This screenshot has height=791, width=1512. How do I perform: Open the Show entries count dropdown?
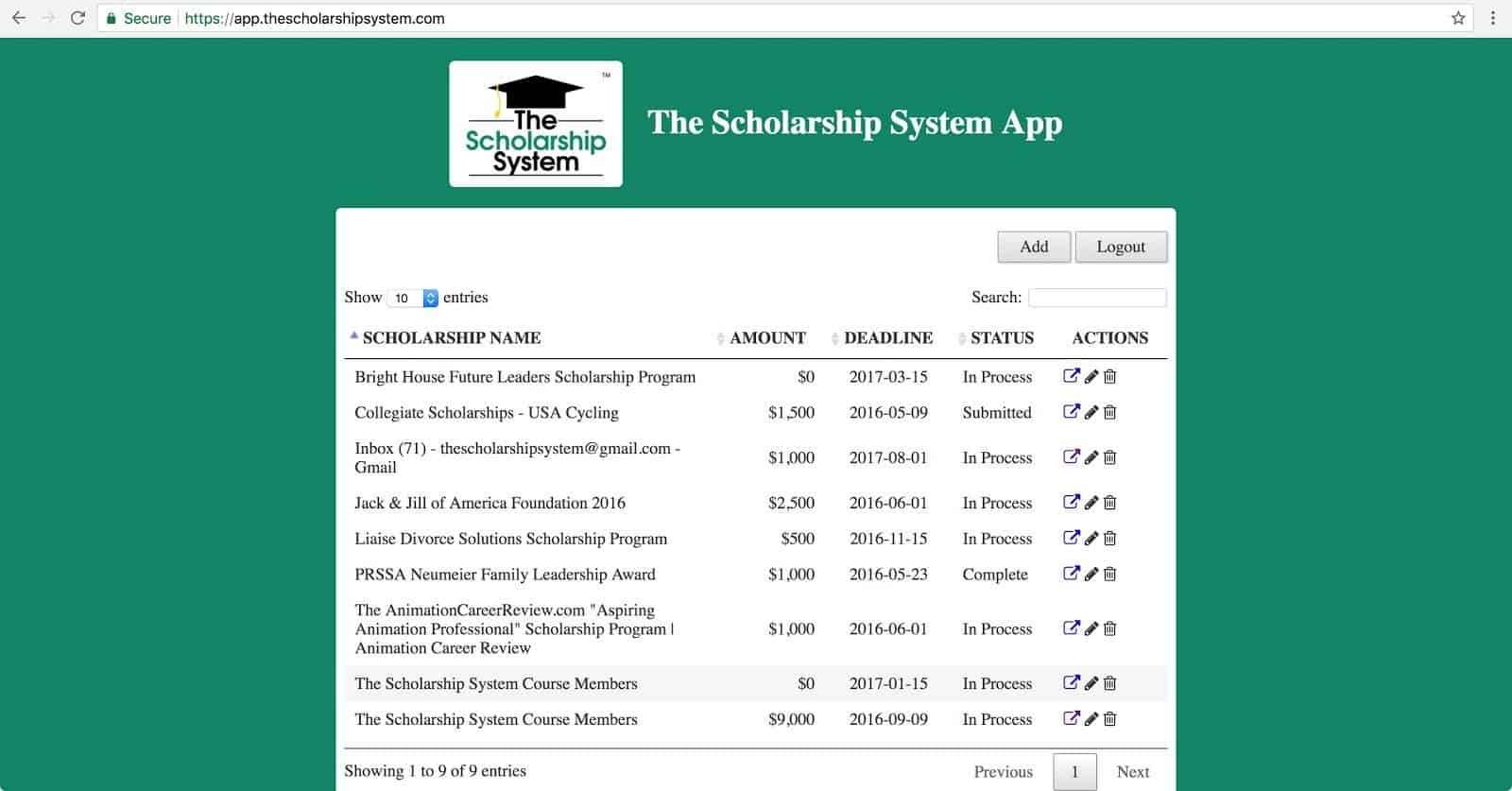pos(413,298)
